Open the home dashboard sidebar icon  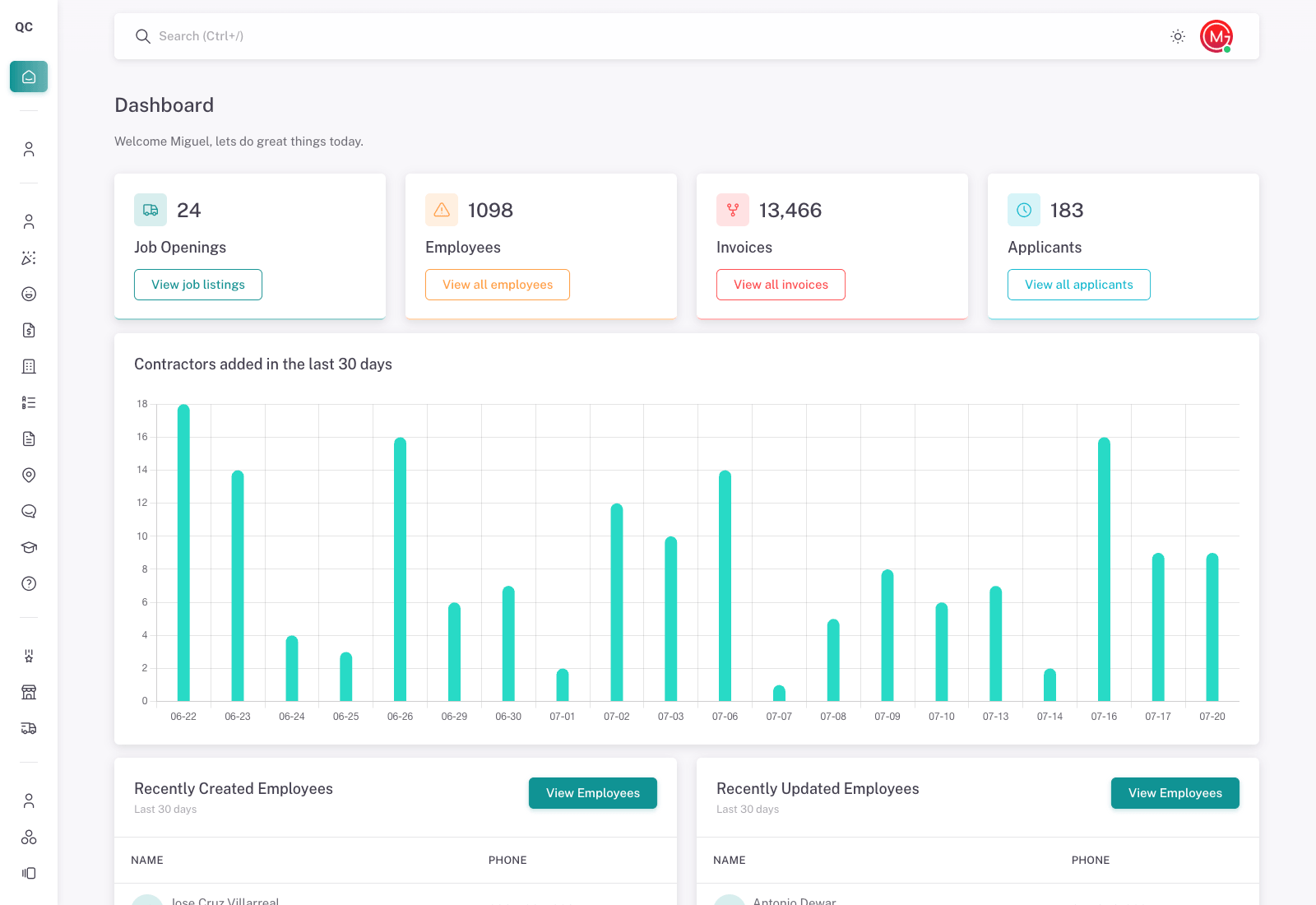(x=29, y=77)
